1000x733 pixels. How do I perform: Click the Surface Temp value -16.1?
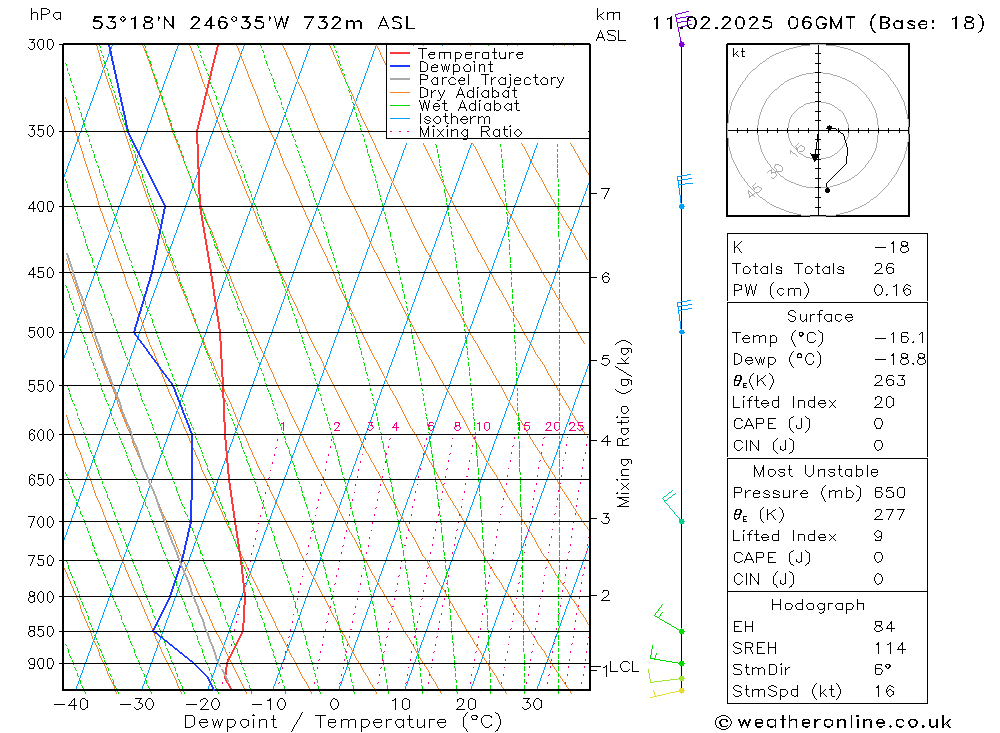[900, 338]
